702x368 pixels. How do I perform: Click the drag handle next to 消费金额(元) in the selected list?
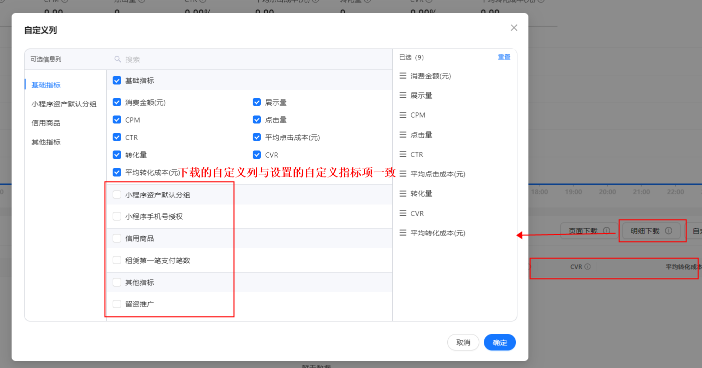pyautogui.click(x=403, y=76)
